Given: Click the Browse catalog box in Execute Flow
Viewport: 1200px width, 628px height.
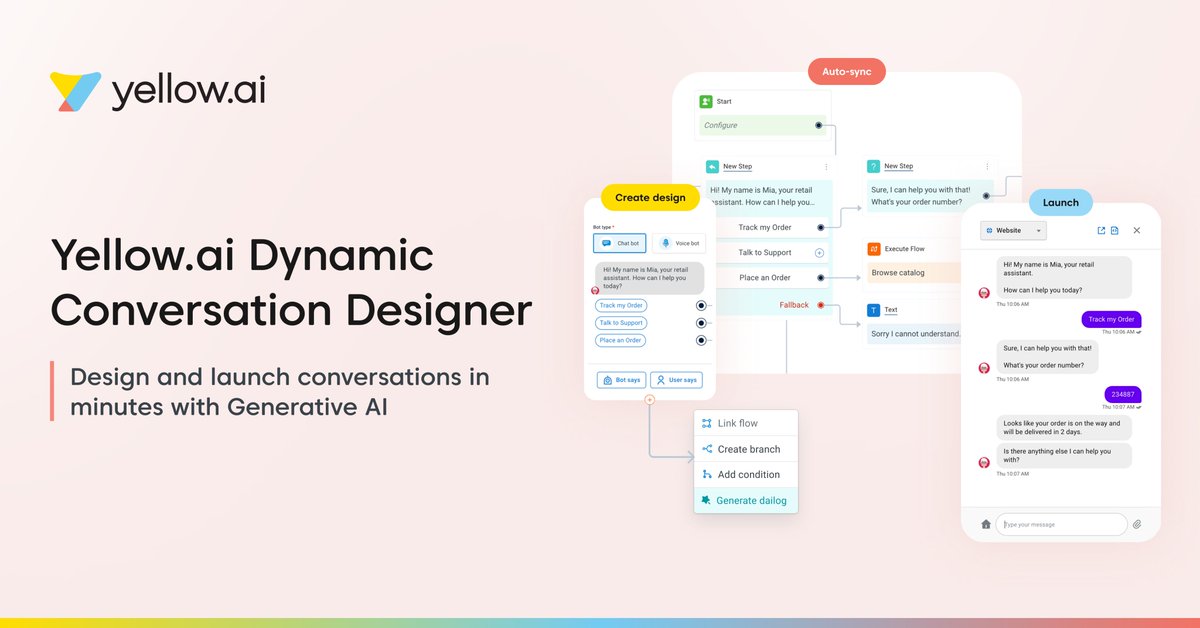Looking at the screenshot, I should coord(916,272).
